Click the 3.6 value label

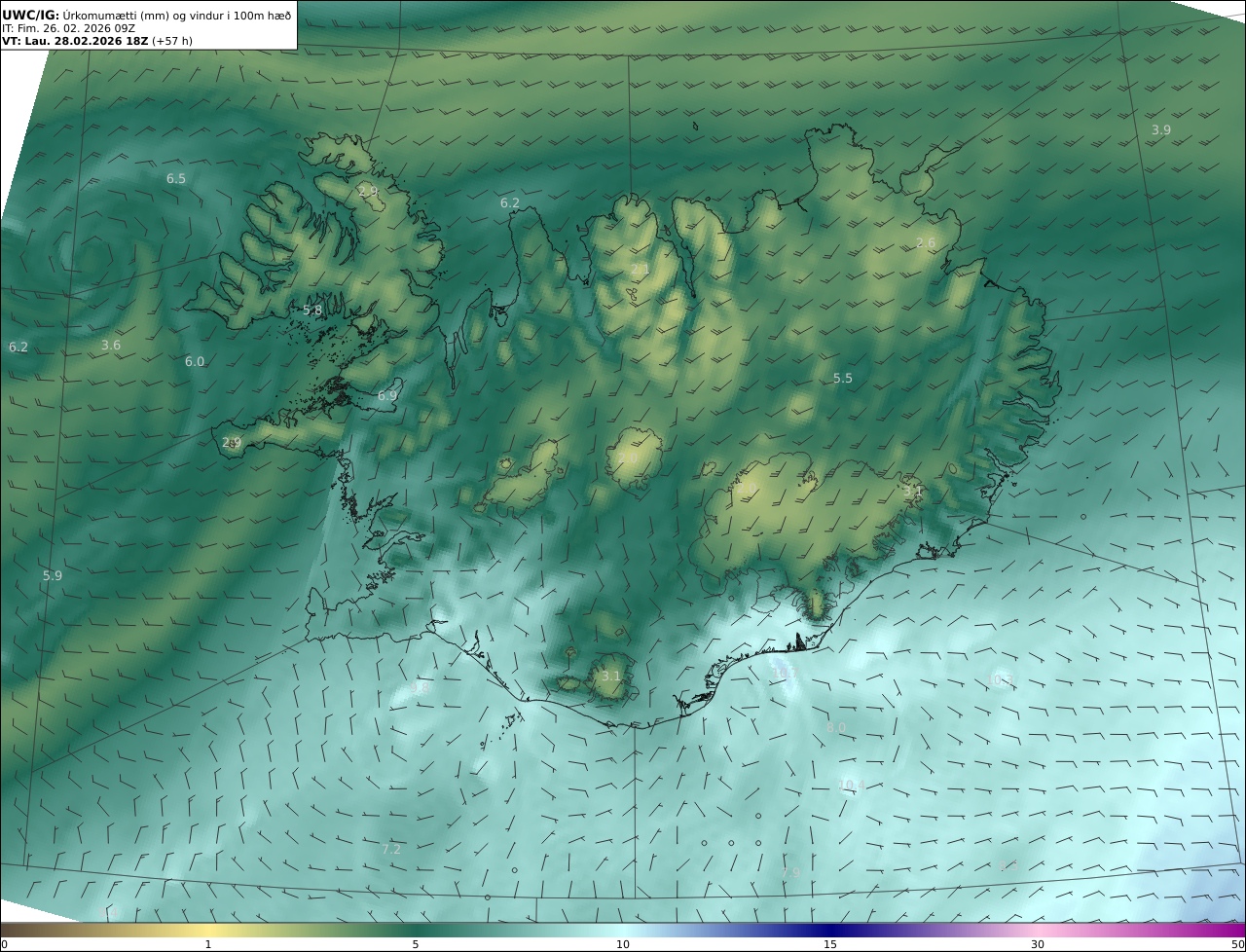[x=111, y=346]
